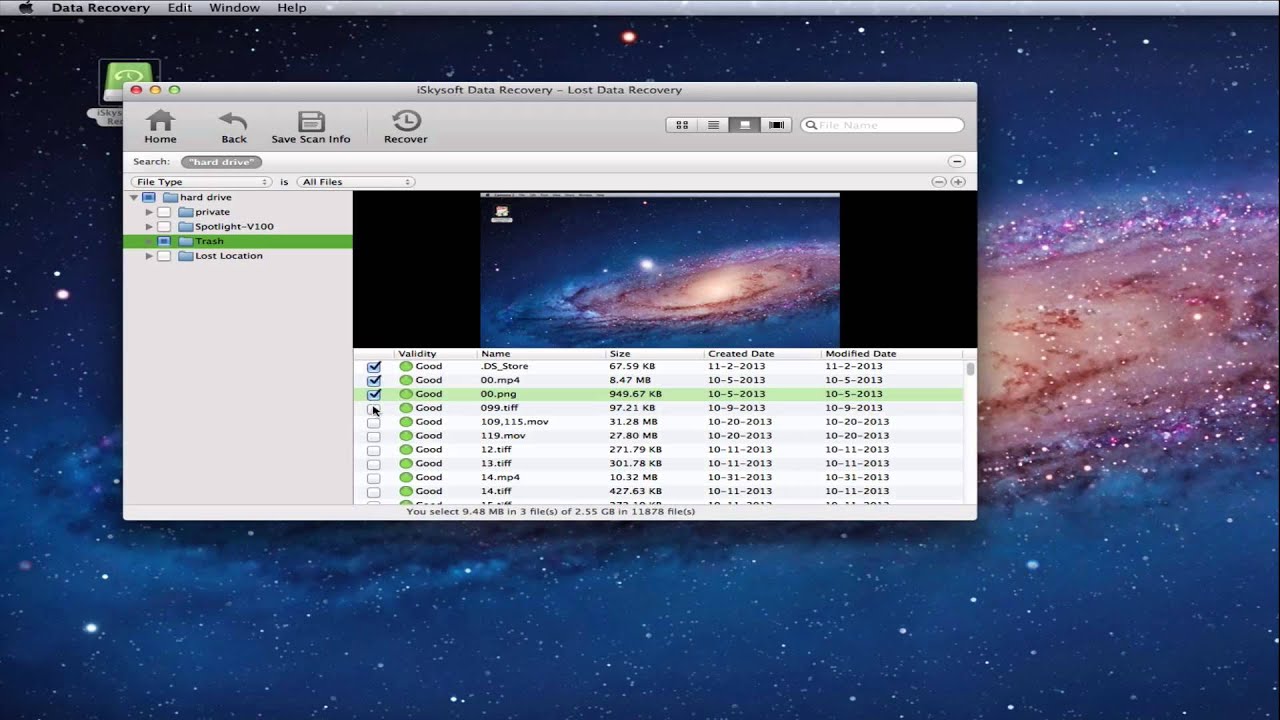
Task: Check the 14.mp4 file checkbox
Action: click(x=374, y=479)
